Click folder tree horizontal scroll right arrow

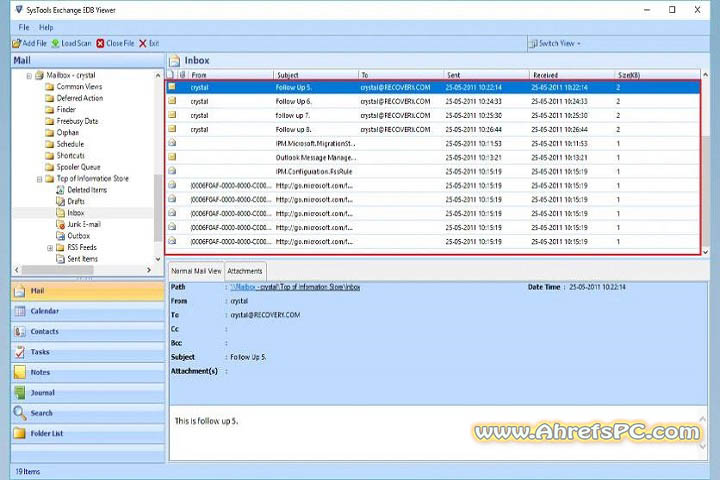[x=149, y=270]
